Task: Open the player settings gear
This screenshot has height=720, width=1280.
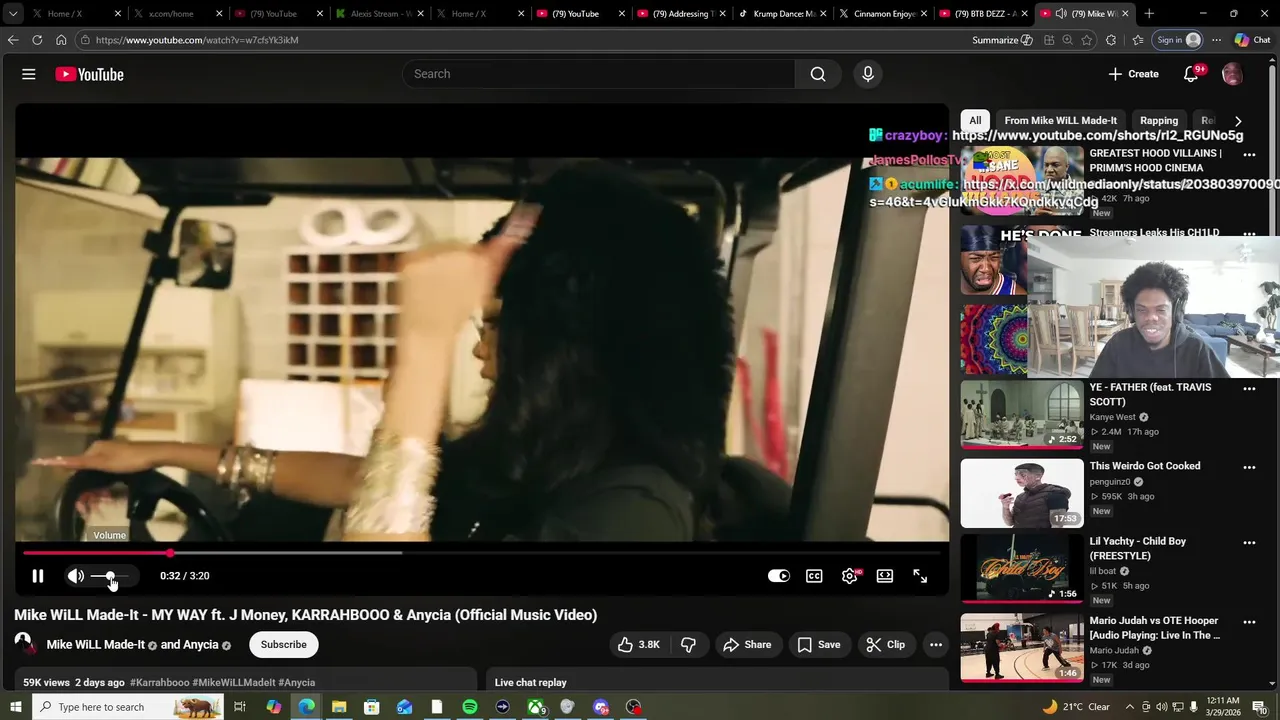Action: click(850, 576)
